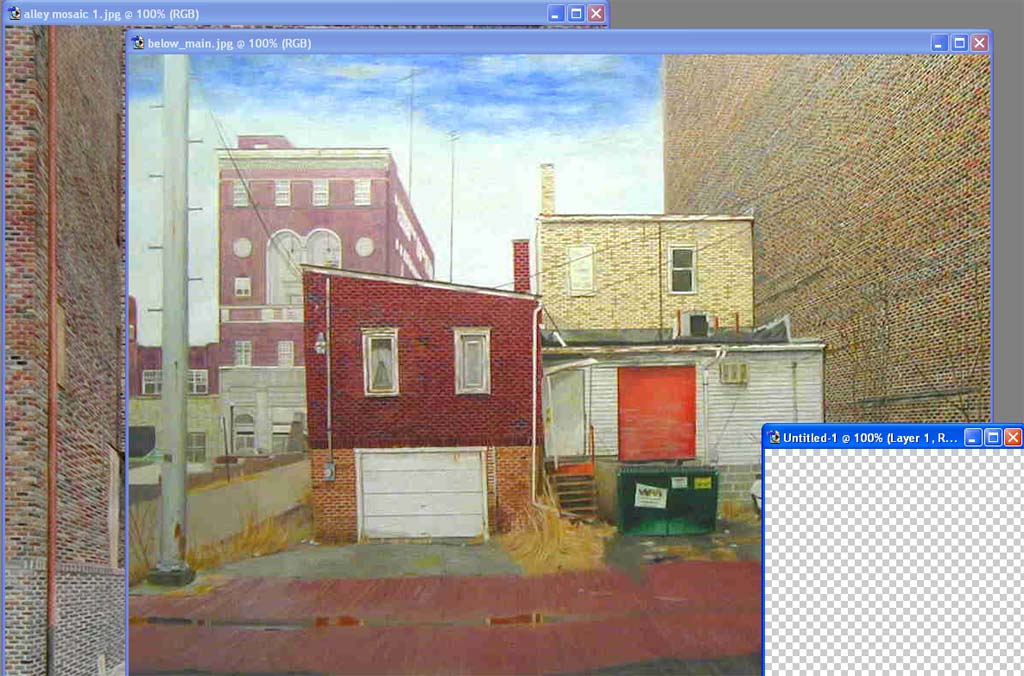Minimize the alley mosaic 1.jpg window
This screenshot has height=676, width=1024.
pos(556,14)
